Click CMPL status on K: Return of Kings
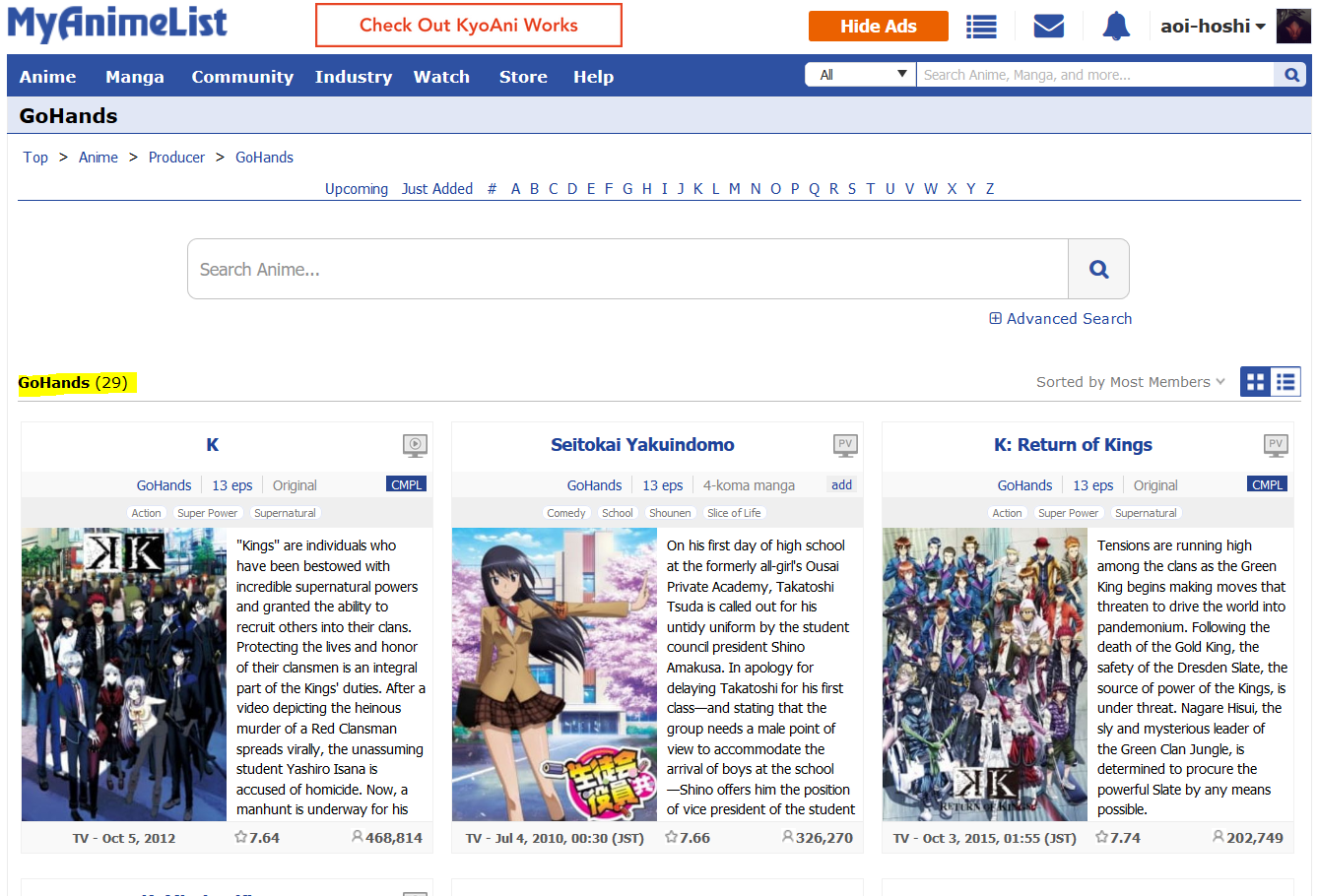The width and height of the screenshot is (1318, 896). (x=1267, y=484)
